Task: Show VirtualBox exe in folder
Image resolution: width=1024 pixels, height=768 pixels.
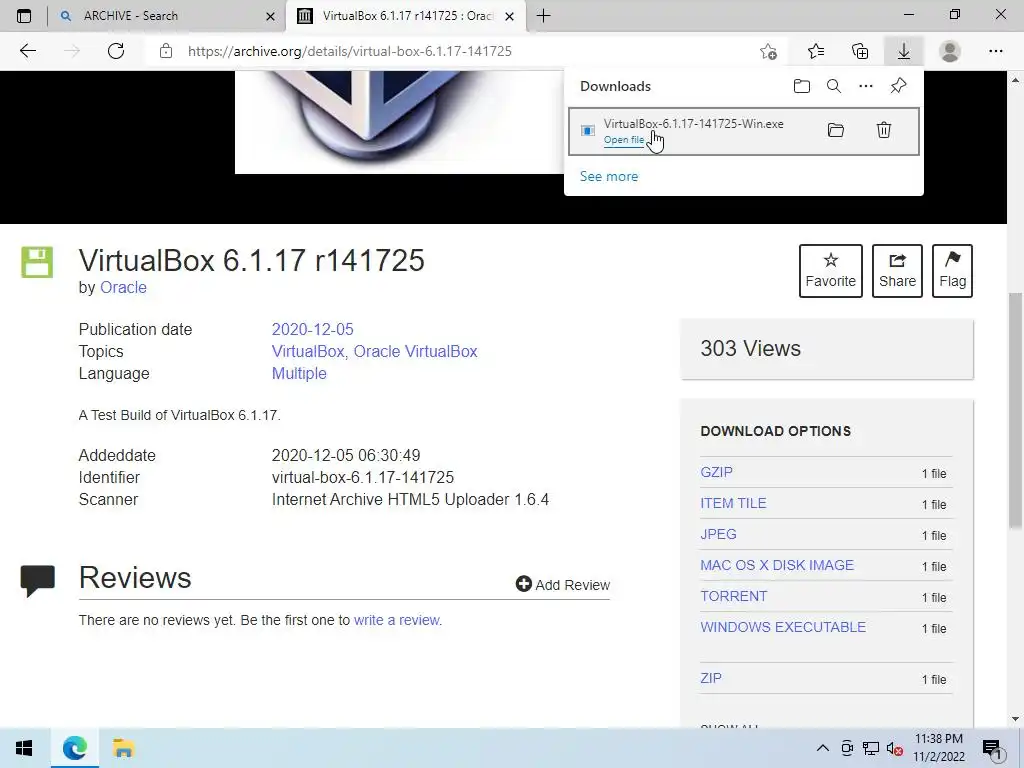Action: (836, 130)
